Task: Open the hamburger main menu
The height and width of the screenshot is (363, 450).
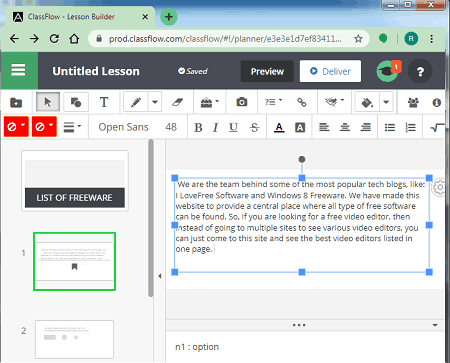Action: [18, 70]
